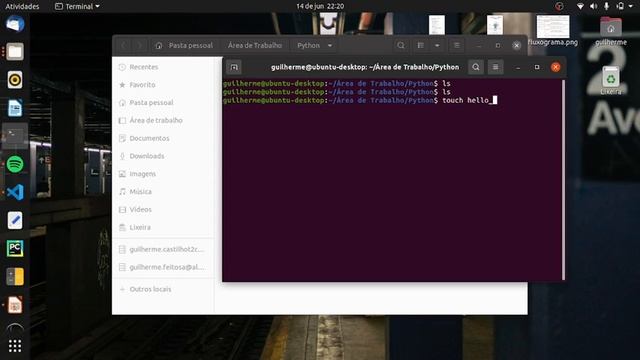The height and width of the screenshot is (360, 640).
Task: Open Lixeira in Files sidebar
Action: [x=163, y=227]
